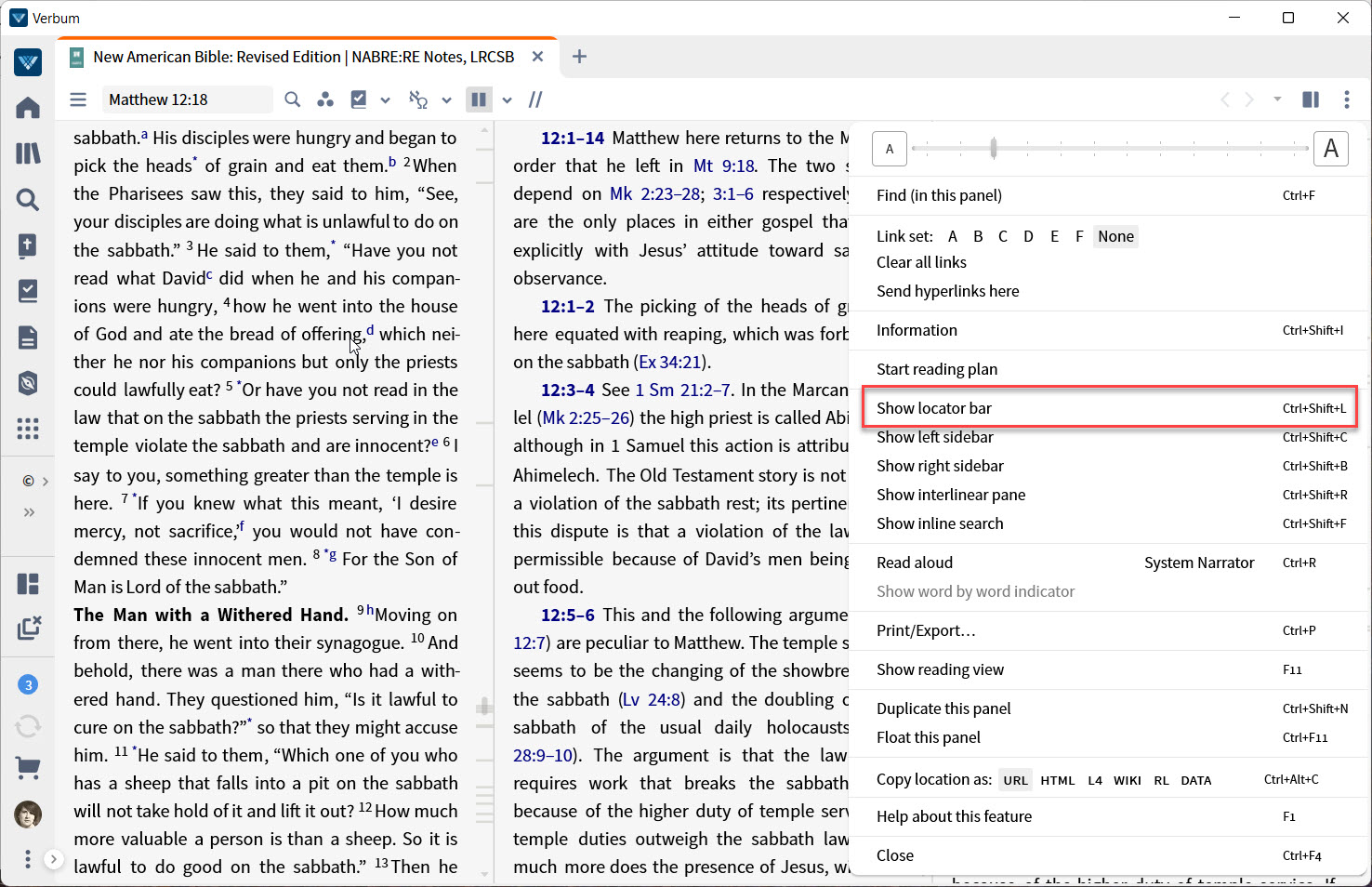Toggle the columns view button
The image size is (1372, 887).
tap(479, 99)
